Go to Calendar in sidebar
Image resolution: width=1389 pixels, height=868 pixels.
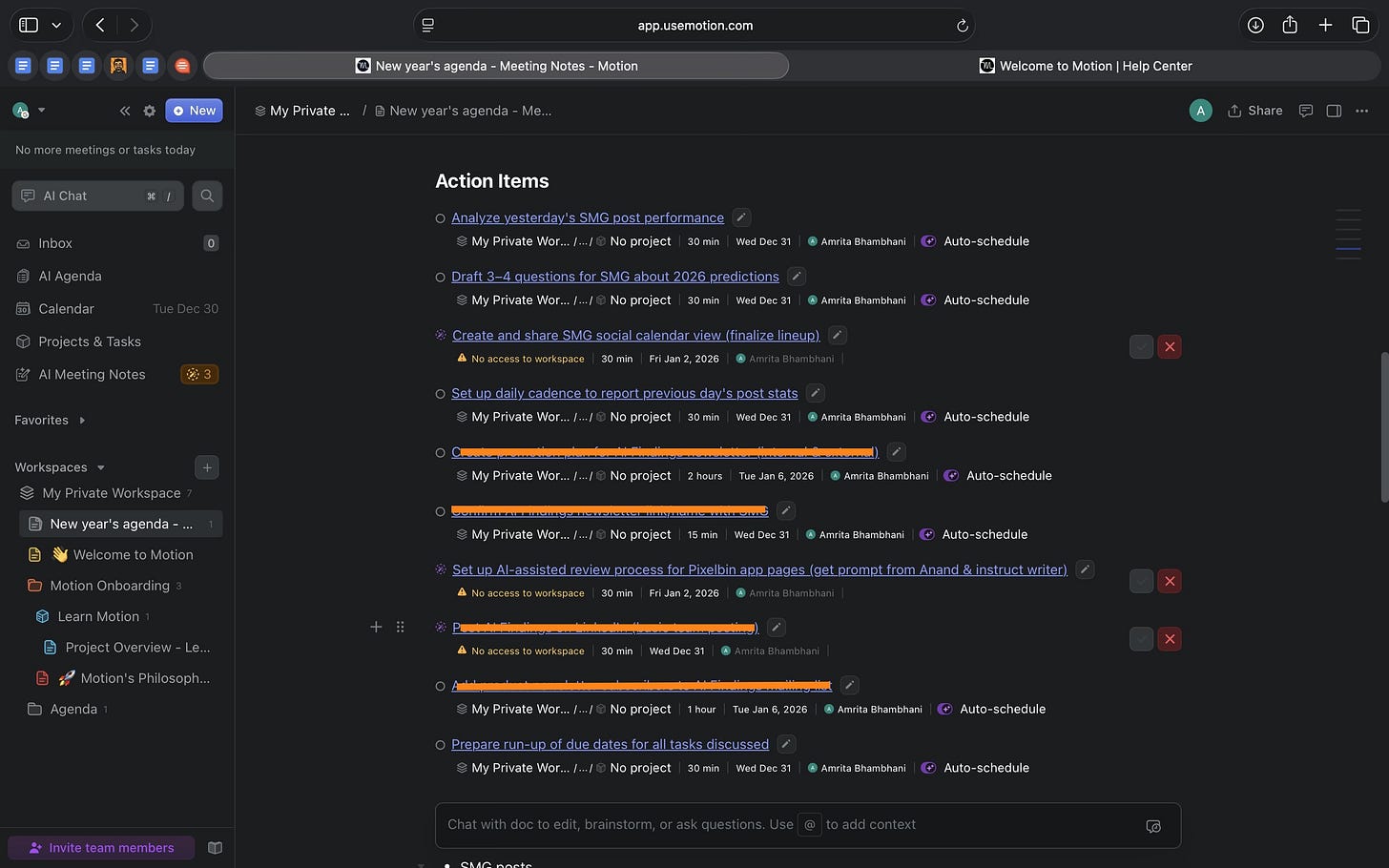[x=117, y=309]
